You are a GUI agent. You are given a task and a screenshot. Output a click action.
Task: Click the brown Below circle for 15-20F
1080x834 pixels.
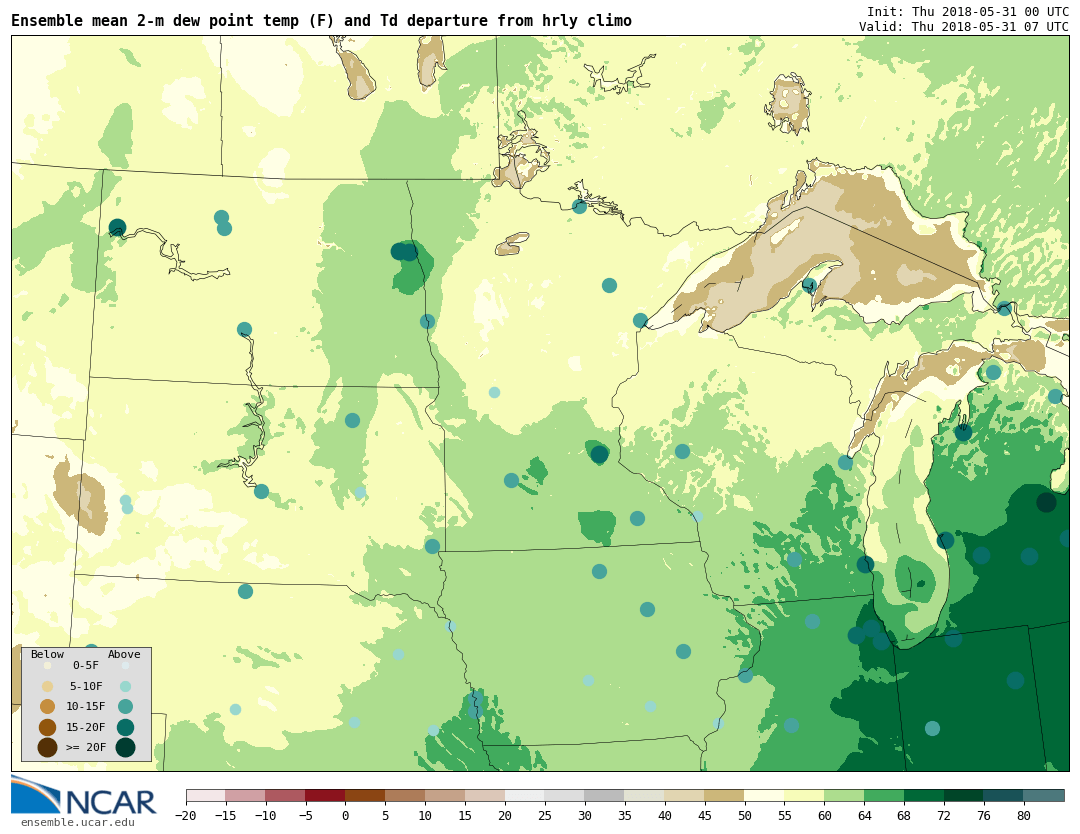coord(47,727)
